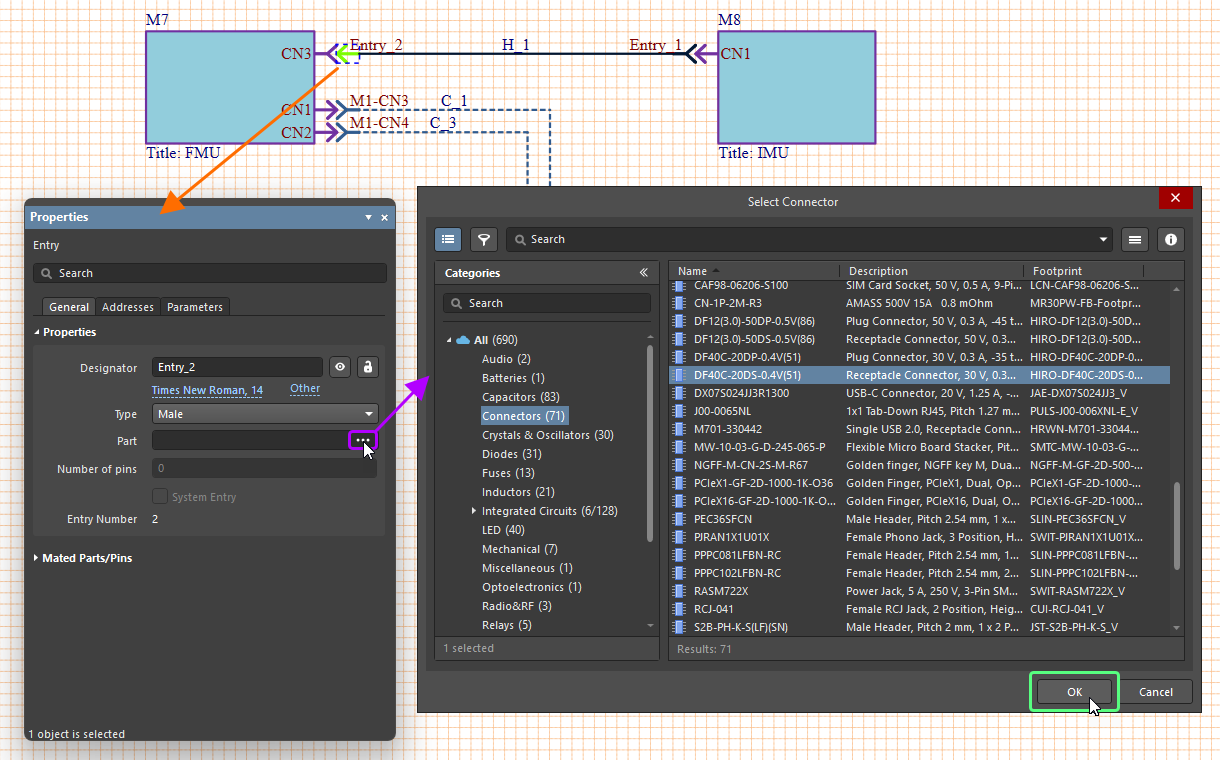Collapse the Categories panel with double chevron
The height and width of the screenshot is (760, 1220).
pyautogui.click(x=645, y=272)
